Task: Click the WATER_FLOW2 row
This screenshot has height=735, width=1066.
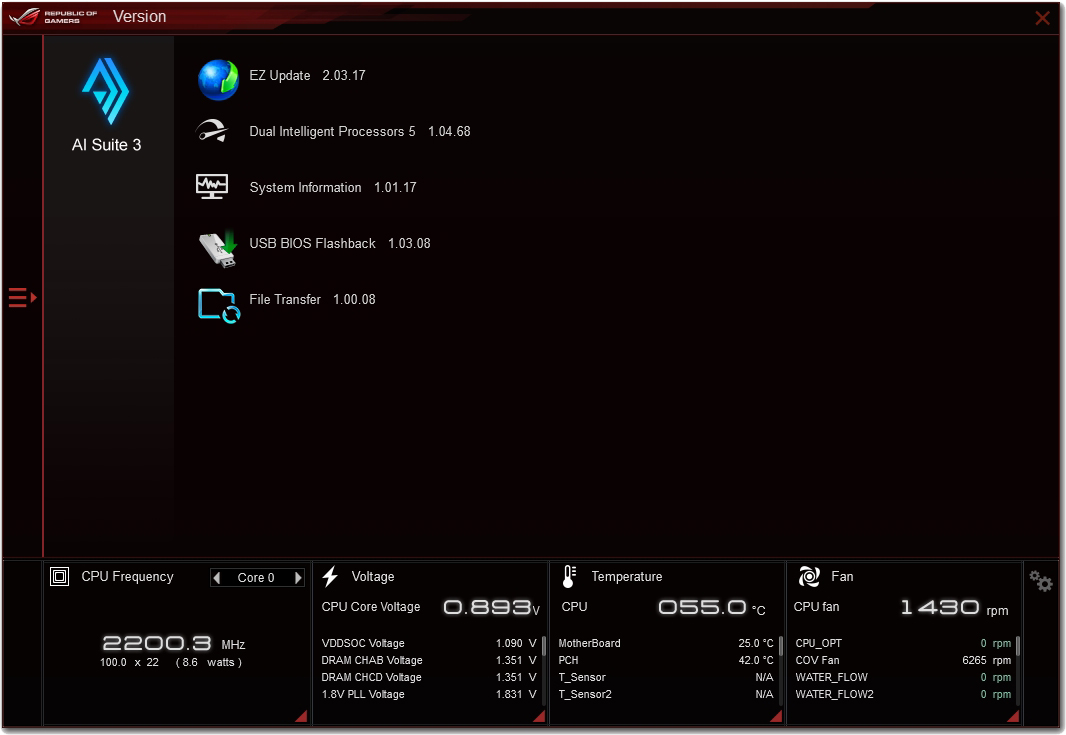Action: pos(903,694)
